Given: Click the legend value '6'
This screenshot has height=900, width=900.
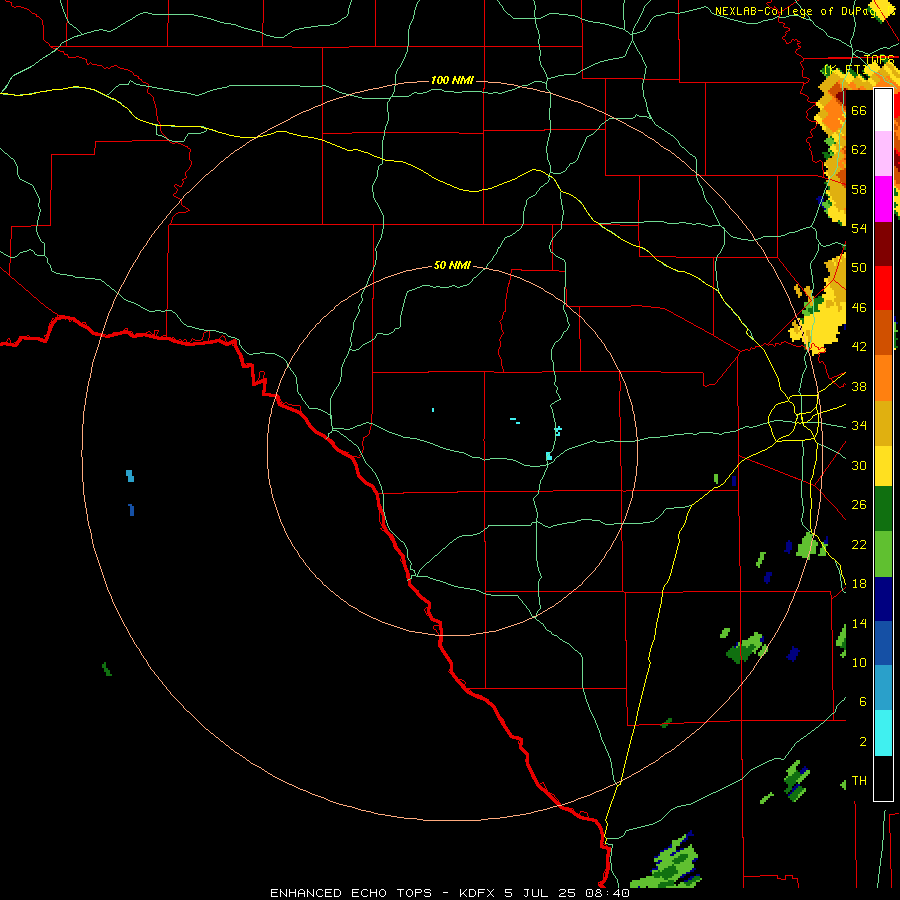Looking at the screenshot, I should click(863, 702).
